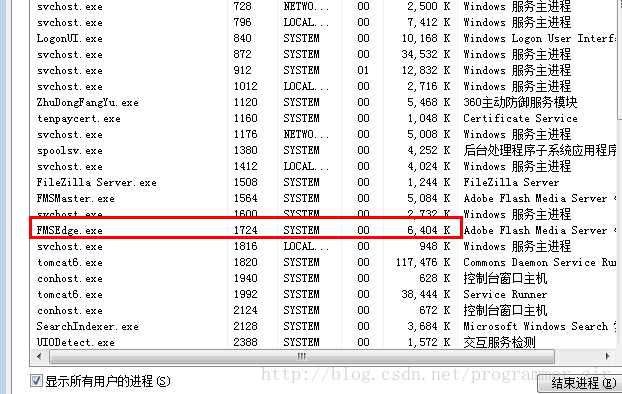Select svchost.exe with PID 1012
Viewport: 622px width, 394px height.
[x=69, y=86]
